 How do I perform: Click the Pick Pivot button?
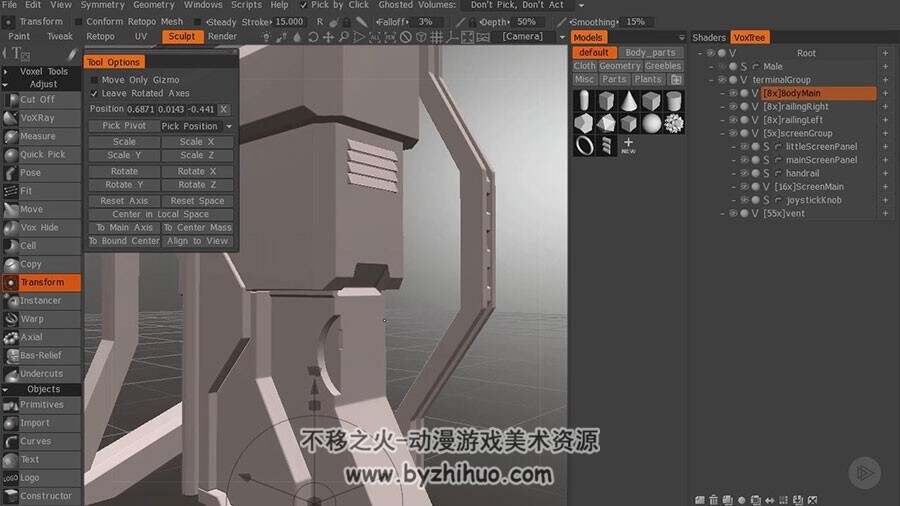click(124, 126)
